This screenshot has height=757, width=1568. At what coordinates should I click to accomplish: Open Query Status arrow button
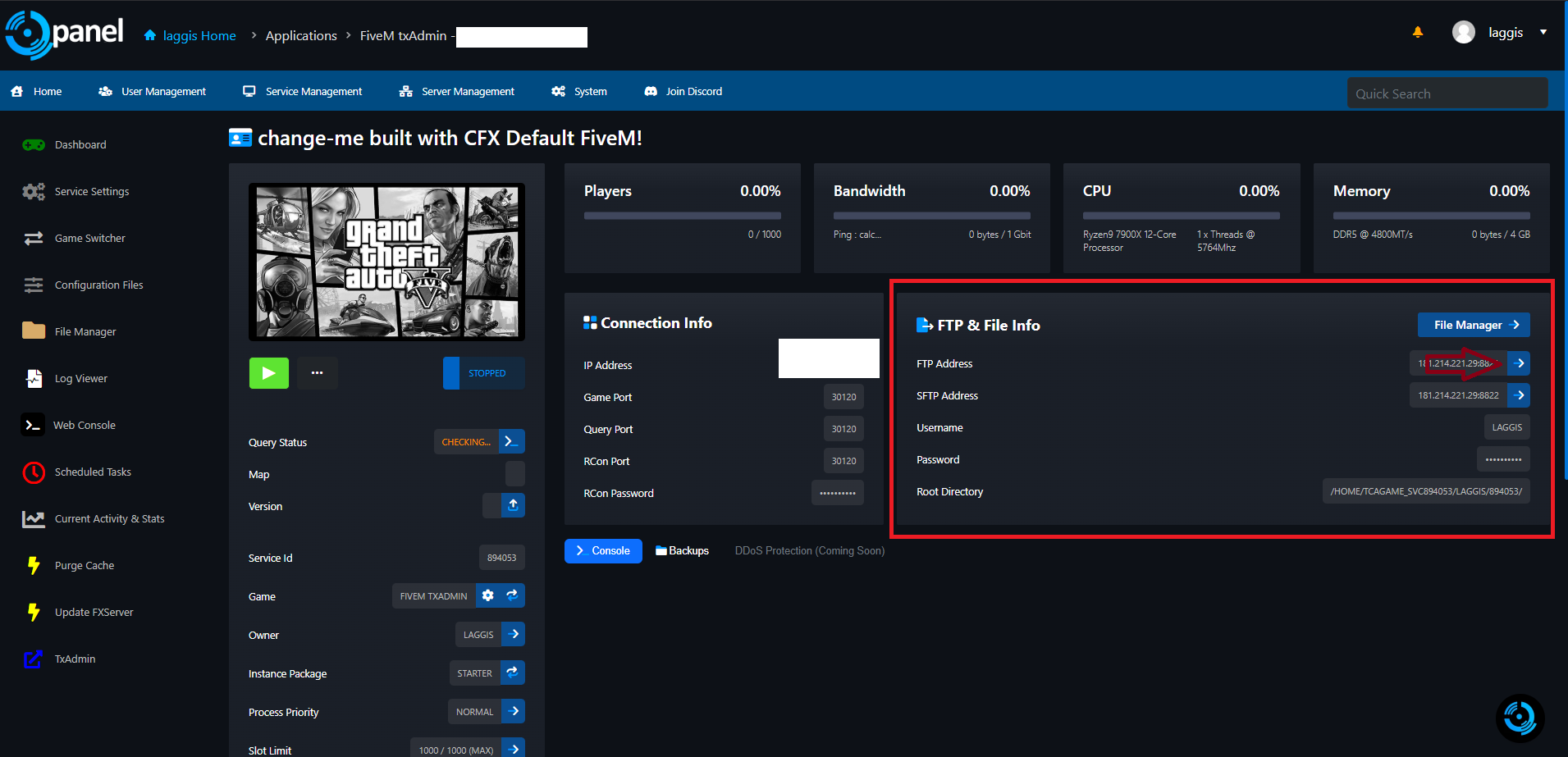(512, 441)
